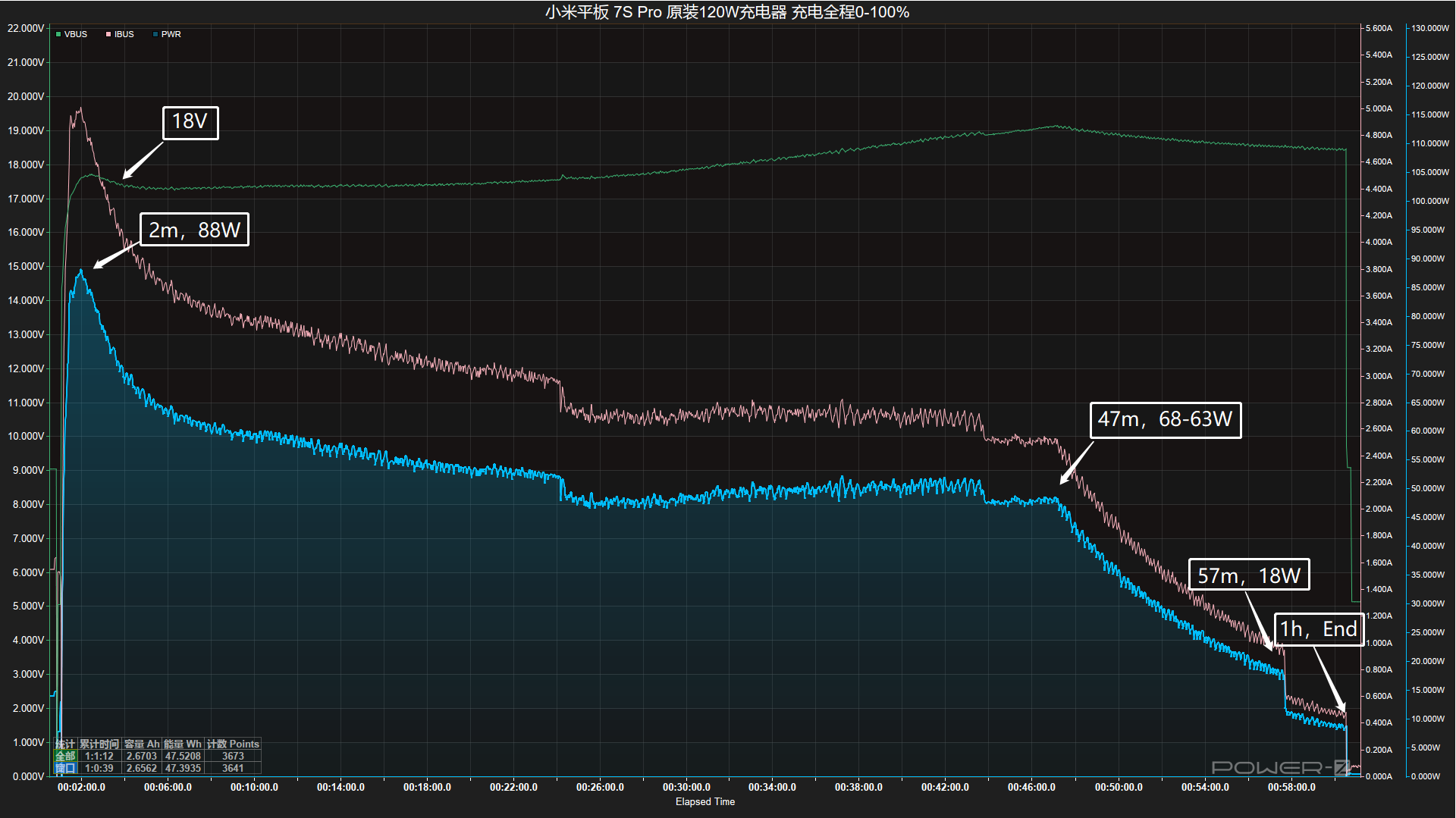
Task: Click the VBUS legend entry
Action: pos(71,34)
